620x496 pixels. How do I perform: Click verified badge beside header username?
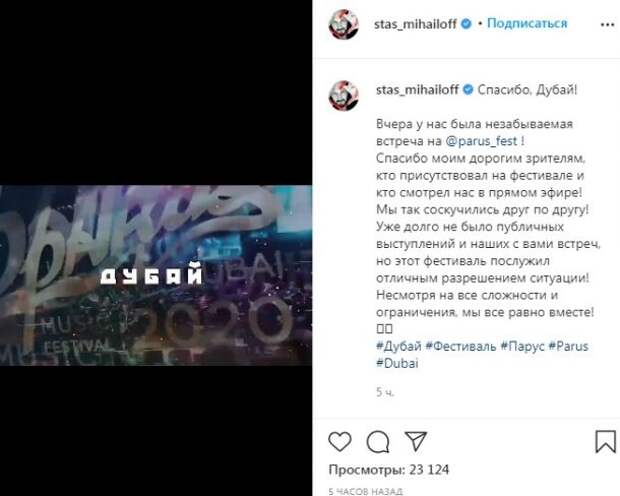point(466,24)
